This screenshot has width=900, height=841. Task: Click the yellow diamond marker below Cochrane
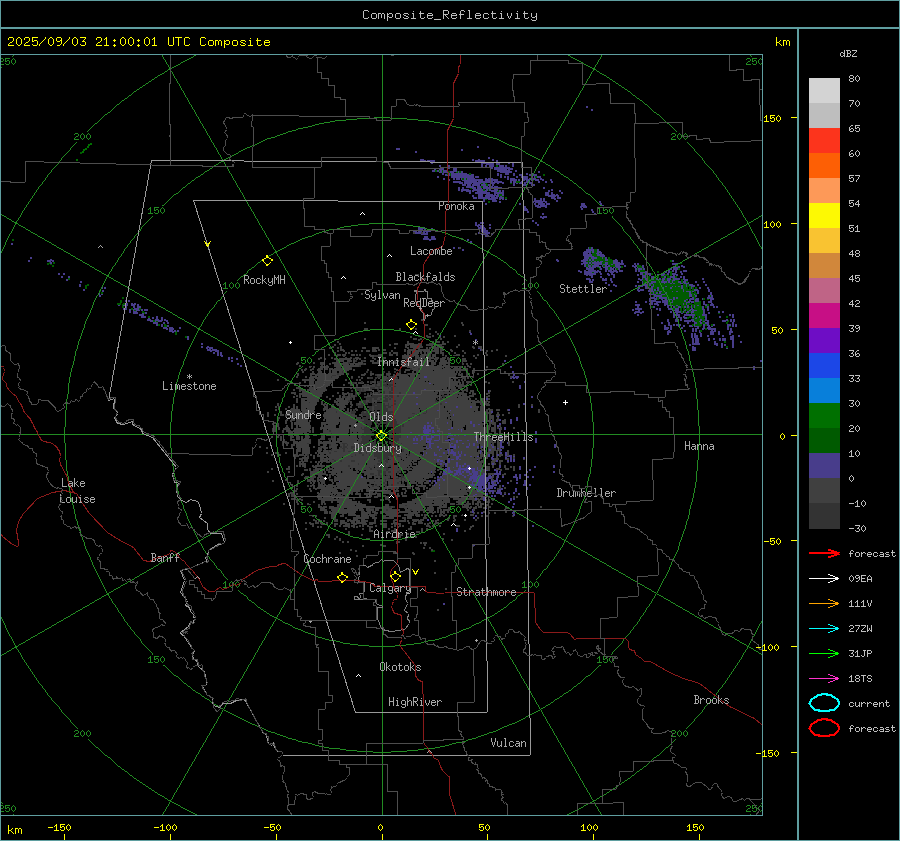click(x=342, y=578)
